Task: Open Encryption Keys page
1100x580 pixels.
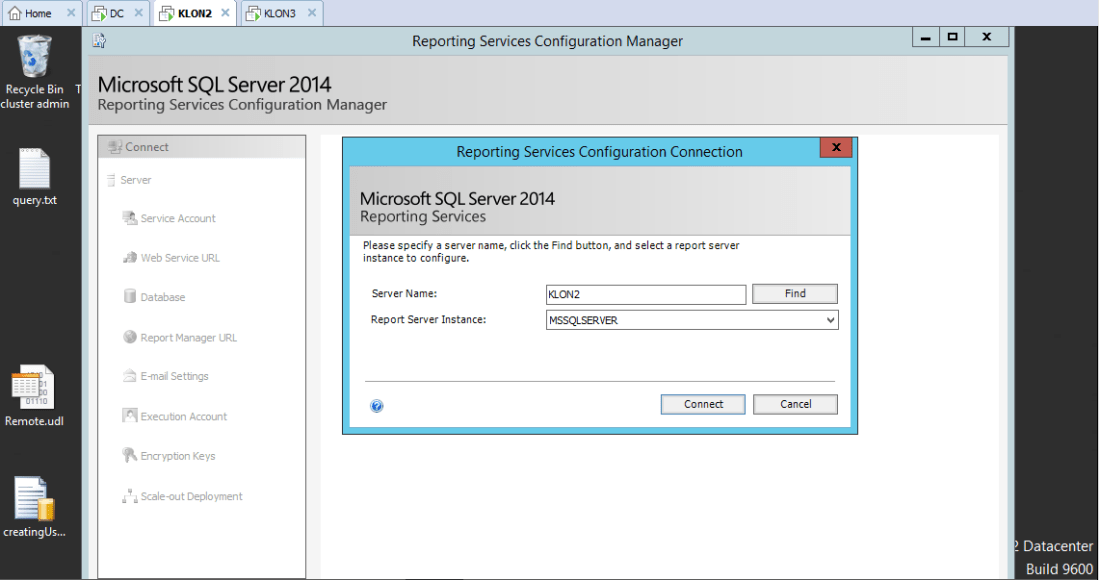Action: coord(177,456)
